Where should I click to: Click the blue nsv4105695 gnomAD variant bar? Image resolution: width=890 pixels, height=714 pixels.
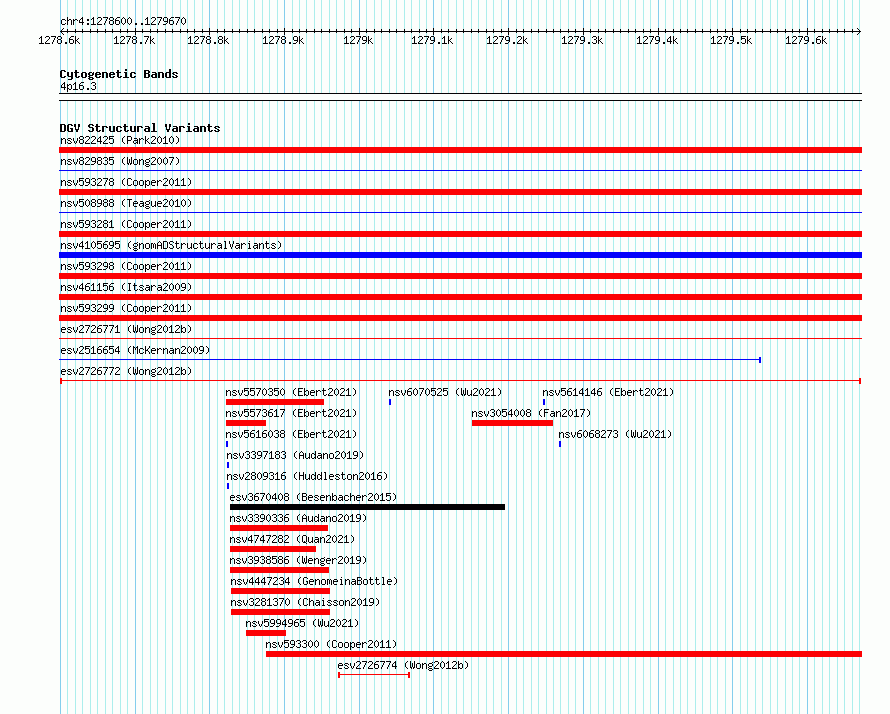coord(460,255)
